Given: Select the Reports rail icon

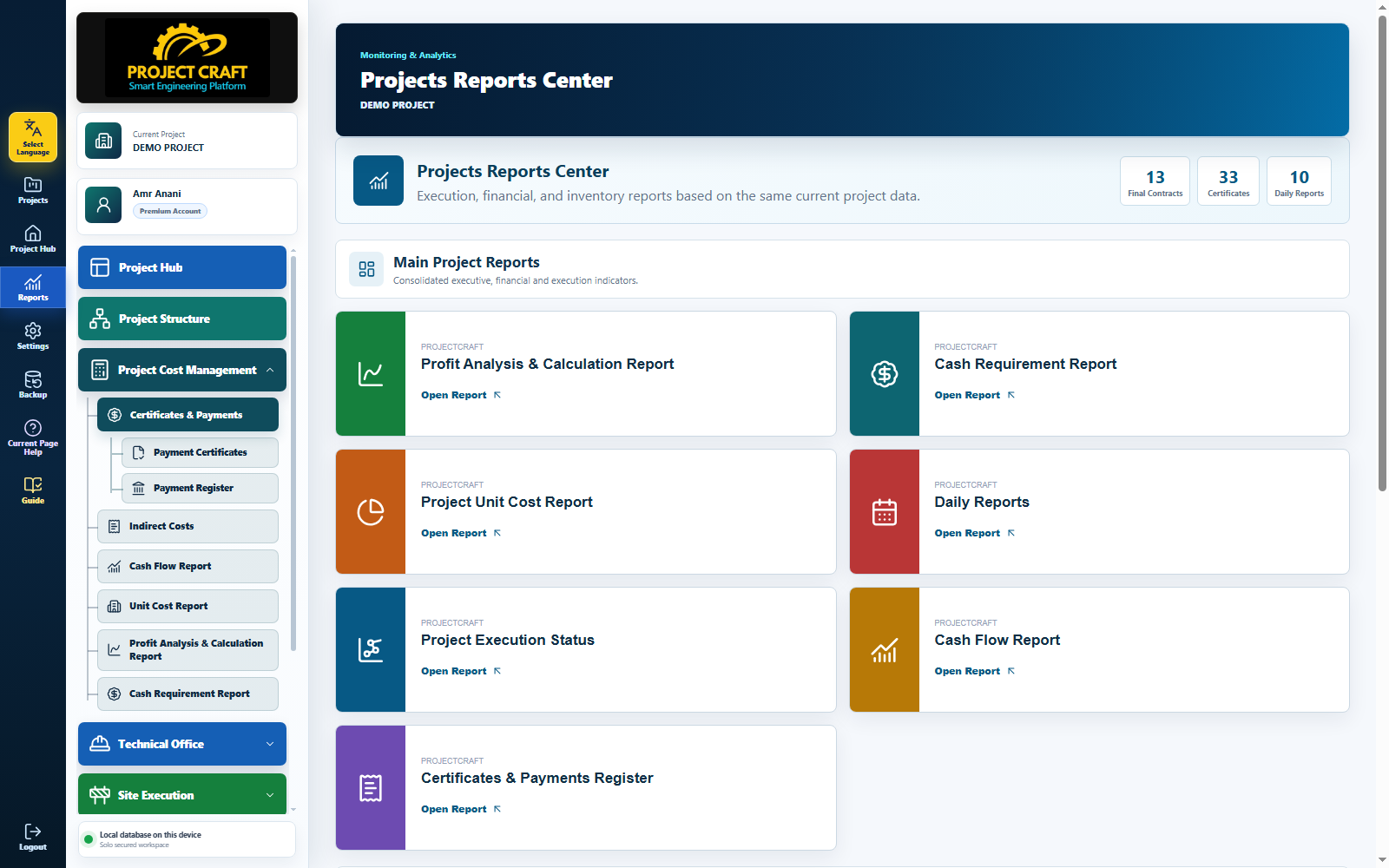Looking at the screenshot, I should click(33, 287).
